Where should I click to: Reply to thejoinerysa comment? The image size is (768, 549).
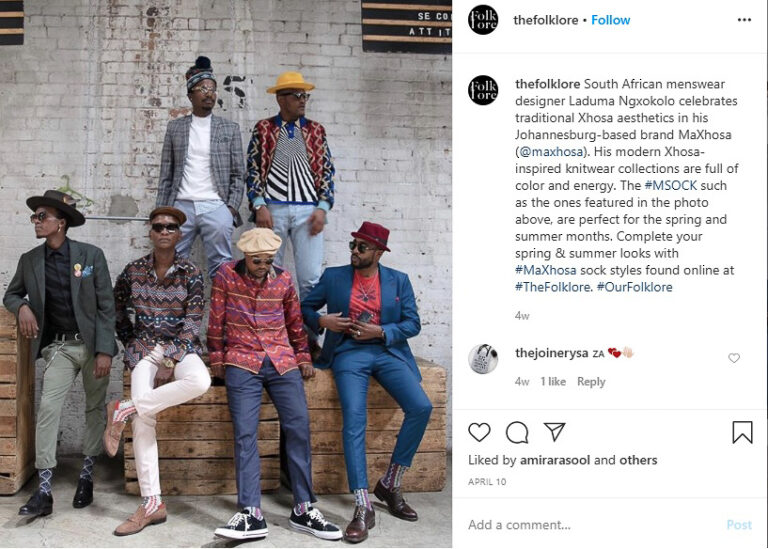(591, 382)
